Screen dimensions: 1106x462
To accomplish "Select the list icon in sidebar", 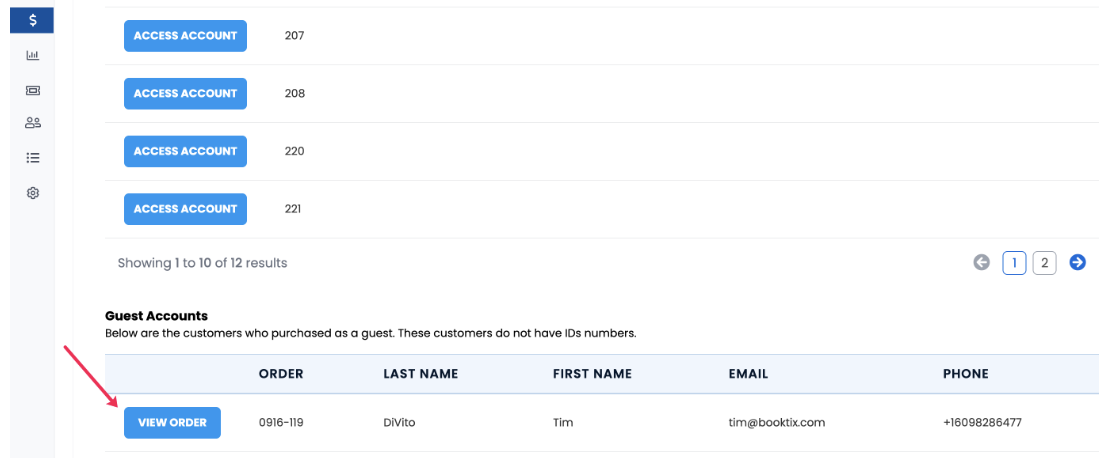I will pos(32,158).
